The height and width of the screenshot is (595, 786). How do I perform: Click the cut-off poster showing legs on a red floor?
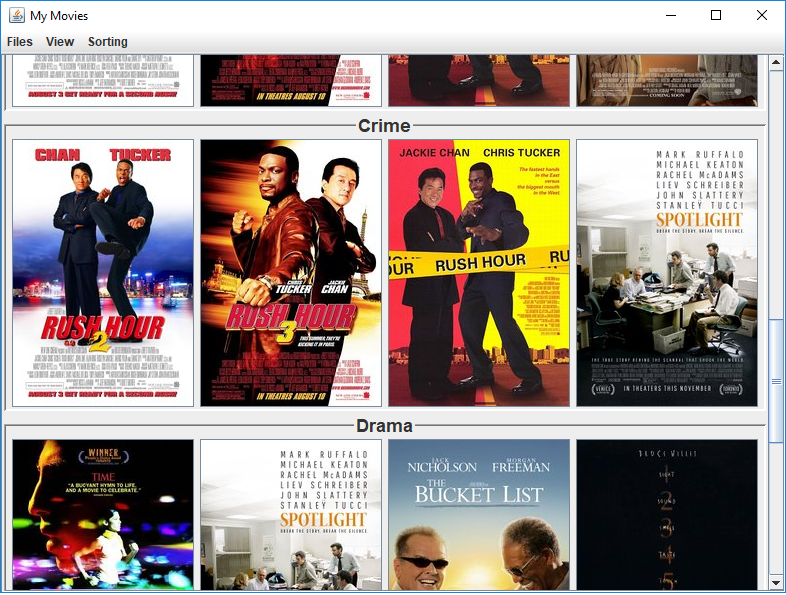click(x=479, y=81)
